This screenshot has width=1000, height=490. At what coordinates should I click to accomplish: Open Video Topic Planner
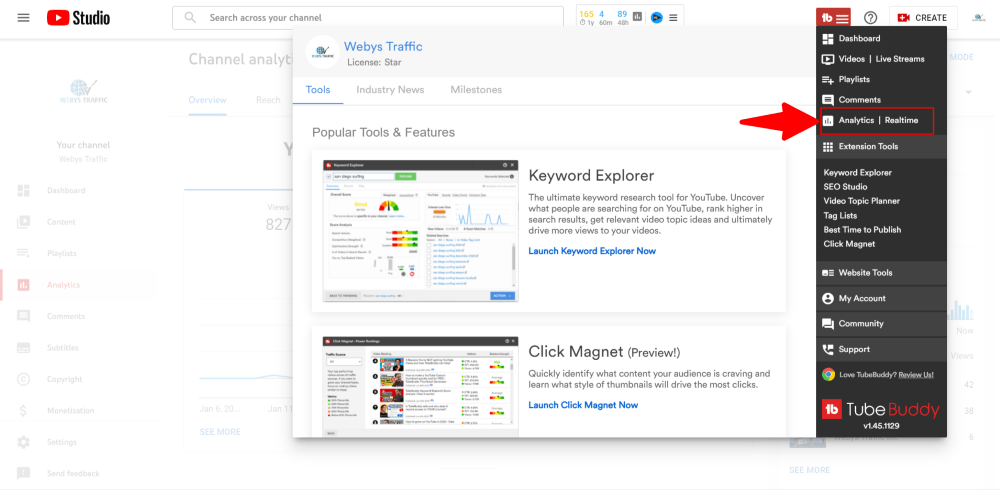tap(862, 201)
